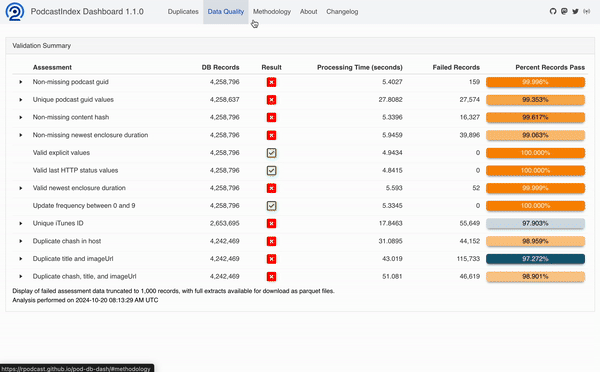
Task: Click the 99.063% pass bar
Action: (x=535, y=135)
